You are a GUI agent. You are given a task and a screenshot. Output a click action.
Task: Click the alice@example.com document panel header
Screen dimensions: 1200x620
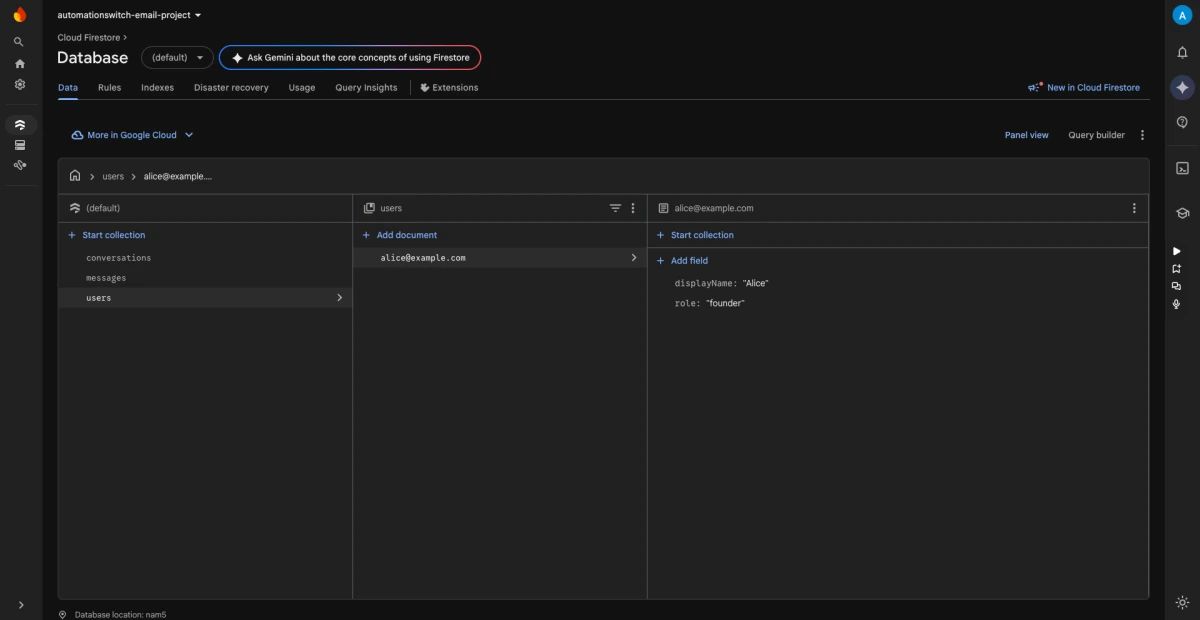pyautogui.click(x=714, y=208)
